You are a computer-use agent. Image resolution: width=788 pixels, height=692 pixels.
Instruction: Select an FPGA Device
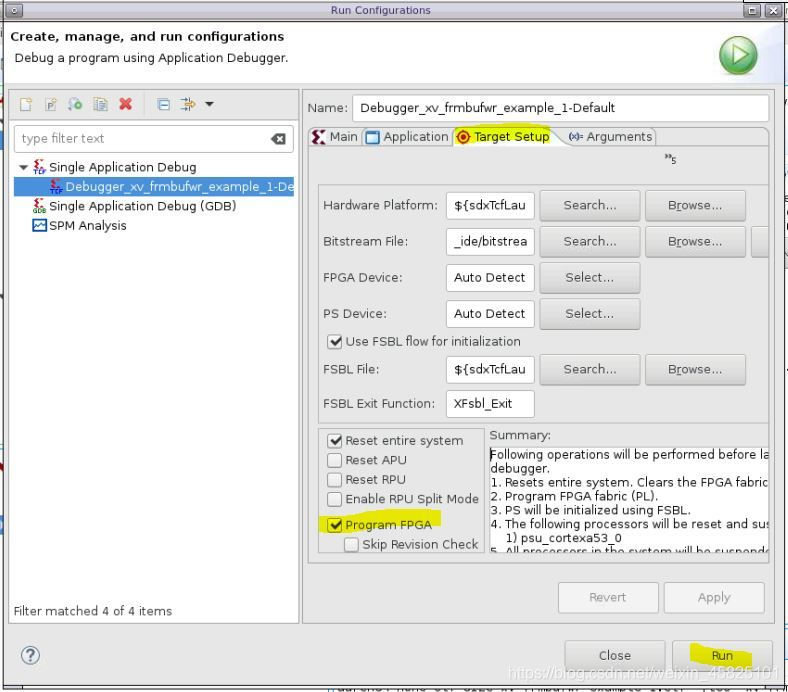pyautogui.click(x=589, y=278)
